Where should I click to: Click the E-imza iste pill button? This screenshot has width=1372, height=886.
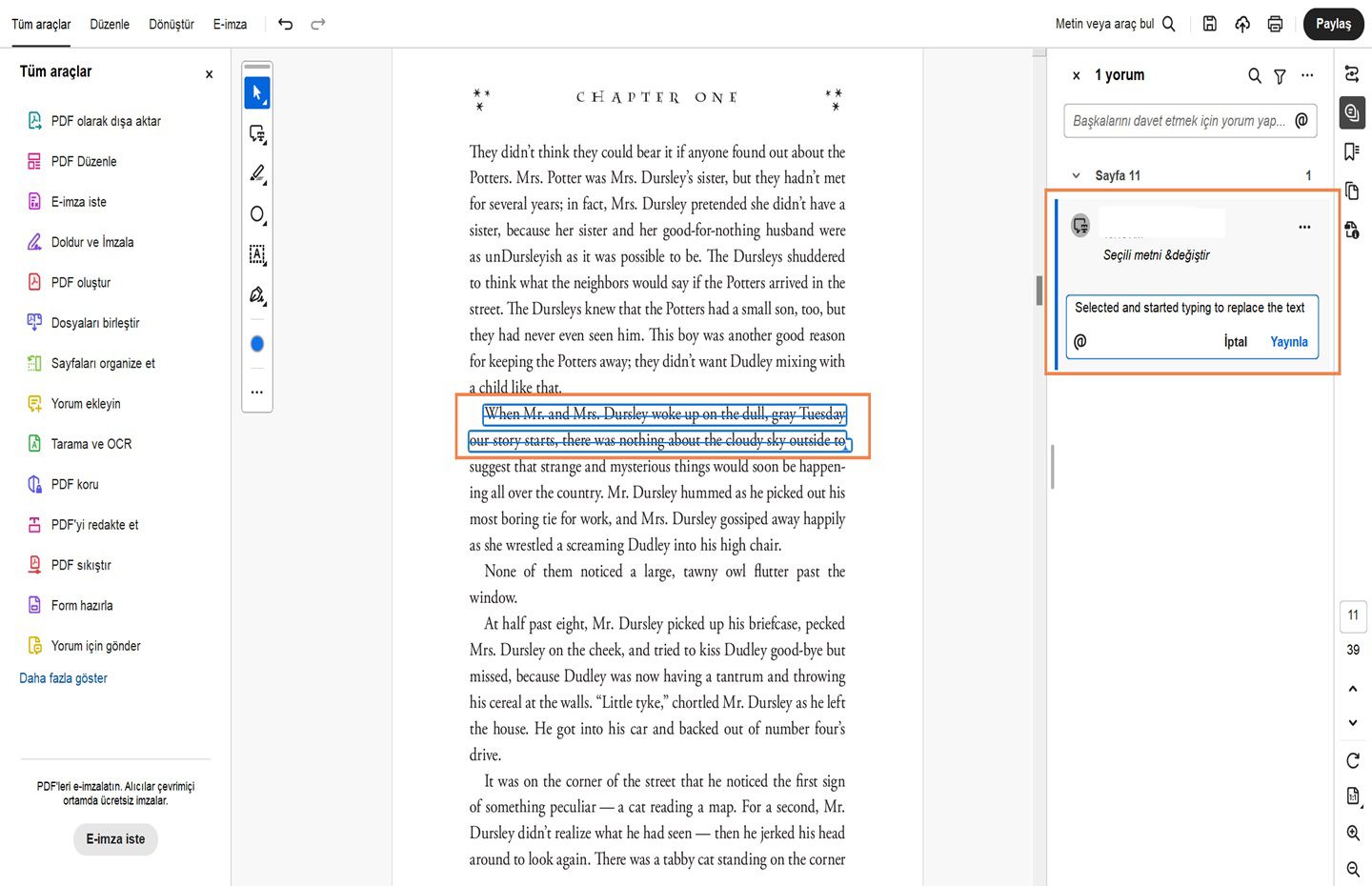(x=115, y=839)
